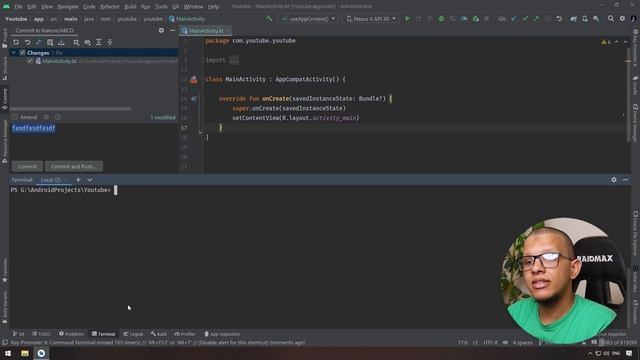Click the Rollback undo icon in main toolbar
Image resolution: width=640 pixels, height=360 pixels.
click(559, 19)
